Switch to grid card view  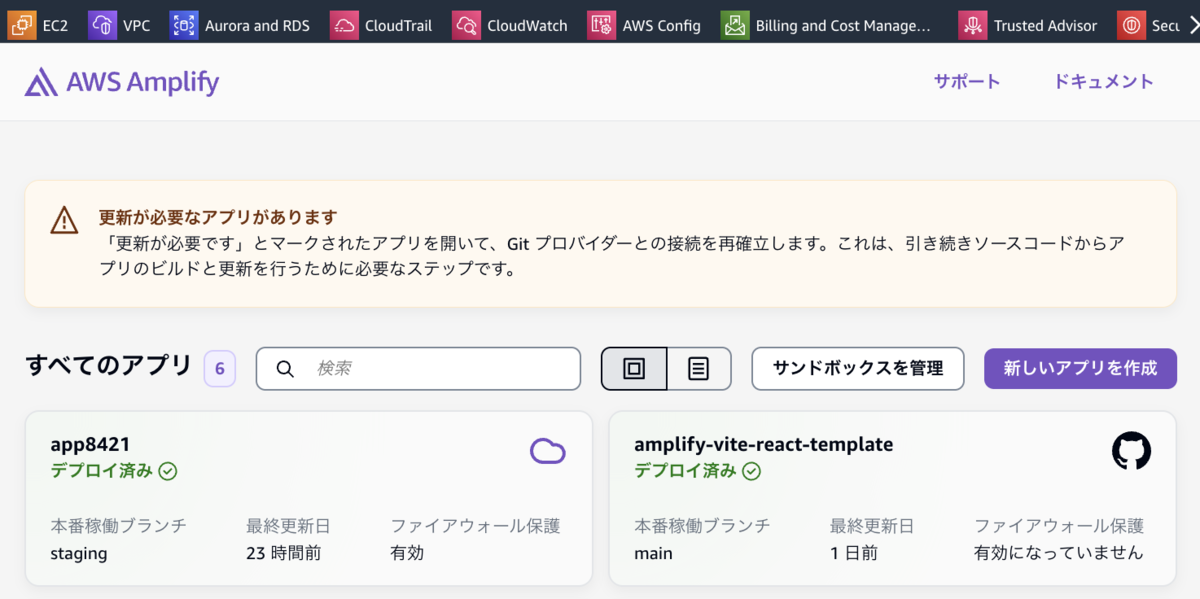[634, 369]
